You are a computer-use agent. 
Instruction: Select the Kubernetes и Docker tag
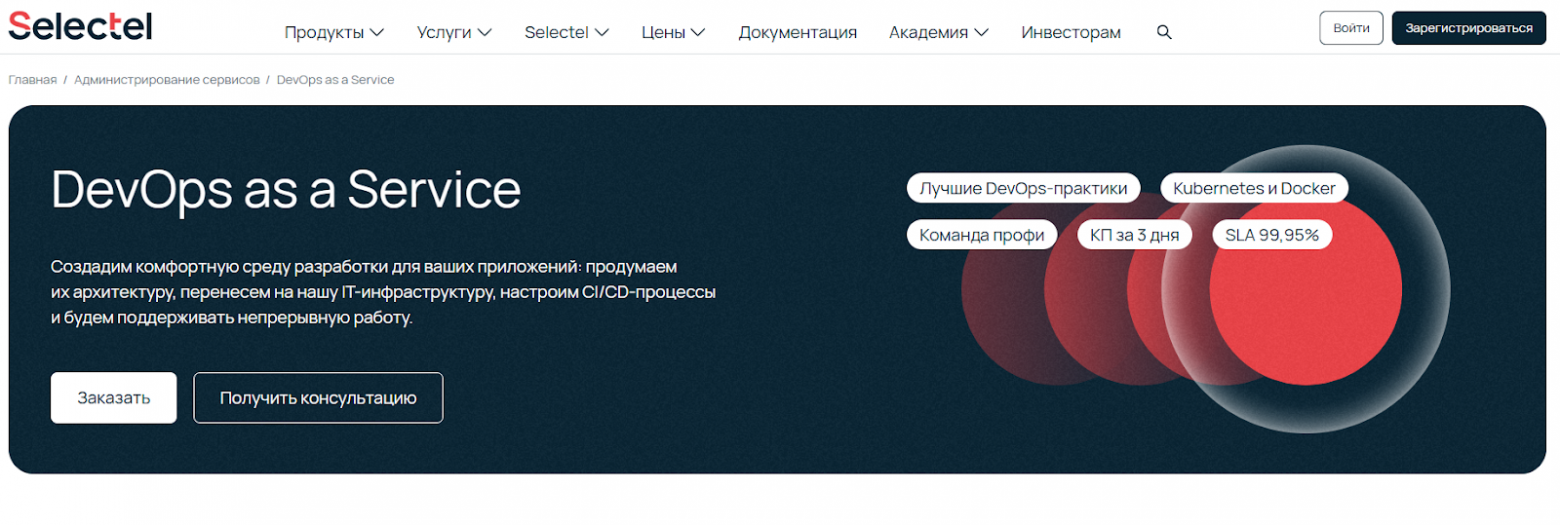click(x=1254, y=188)
